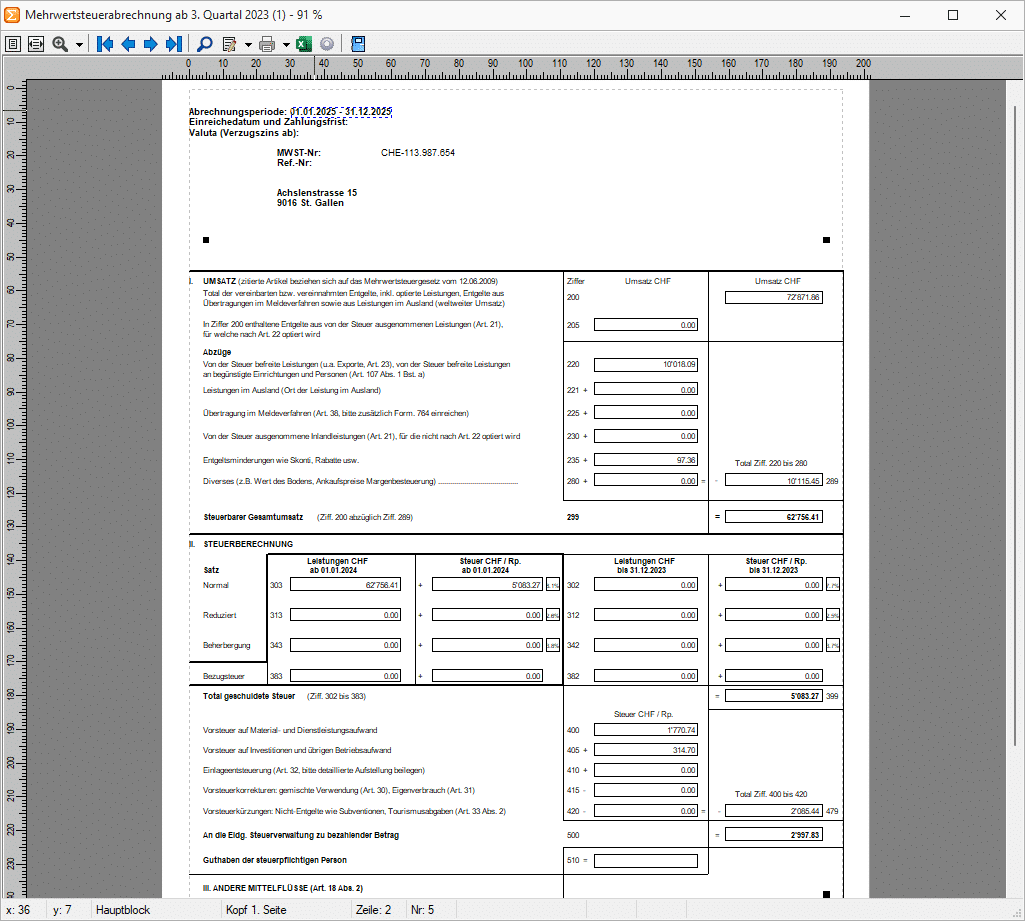Jump to the last page
This screenshot has width=1025, height=921.
coord(173,44)
